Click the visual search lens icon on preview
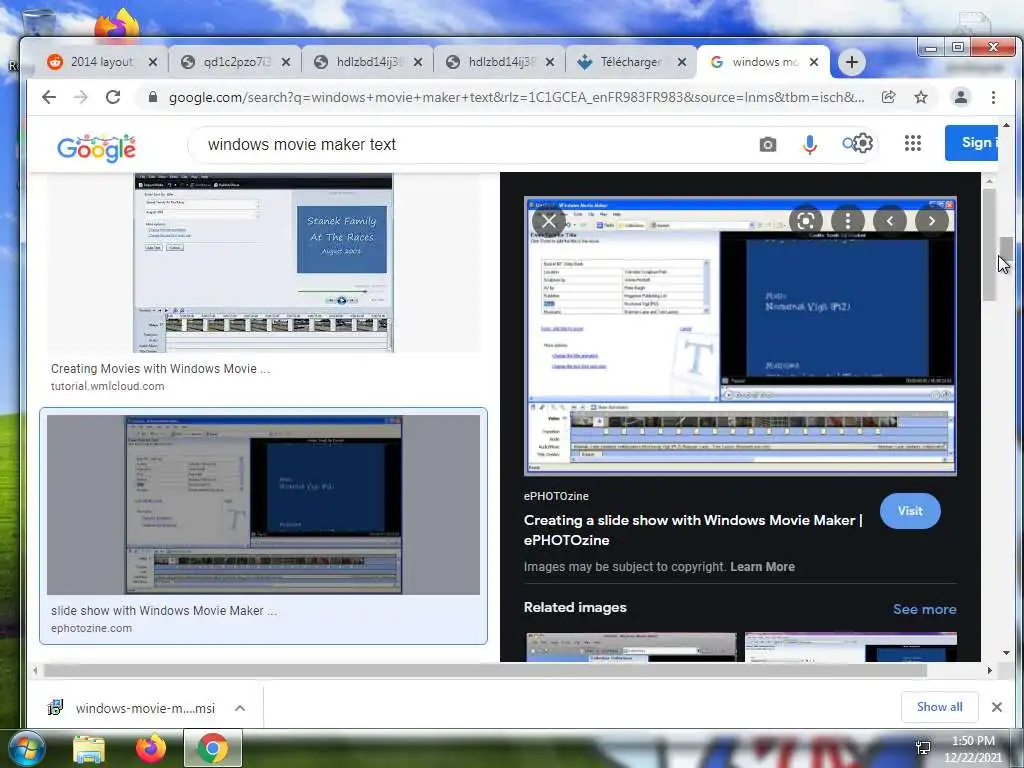Viewport: 1024px width, 768px height. [806, 221]
